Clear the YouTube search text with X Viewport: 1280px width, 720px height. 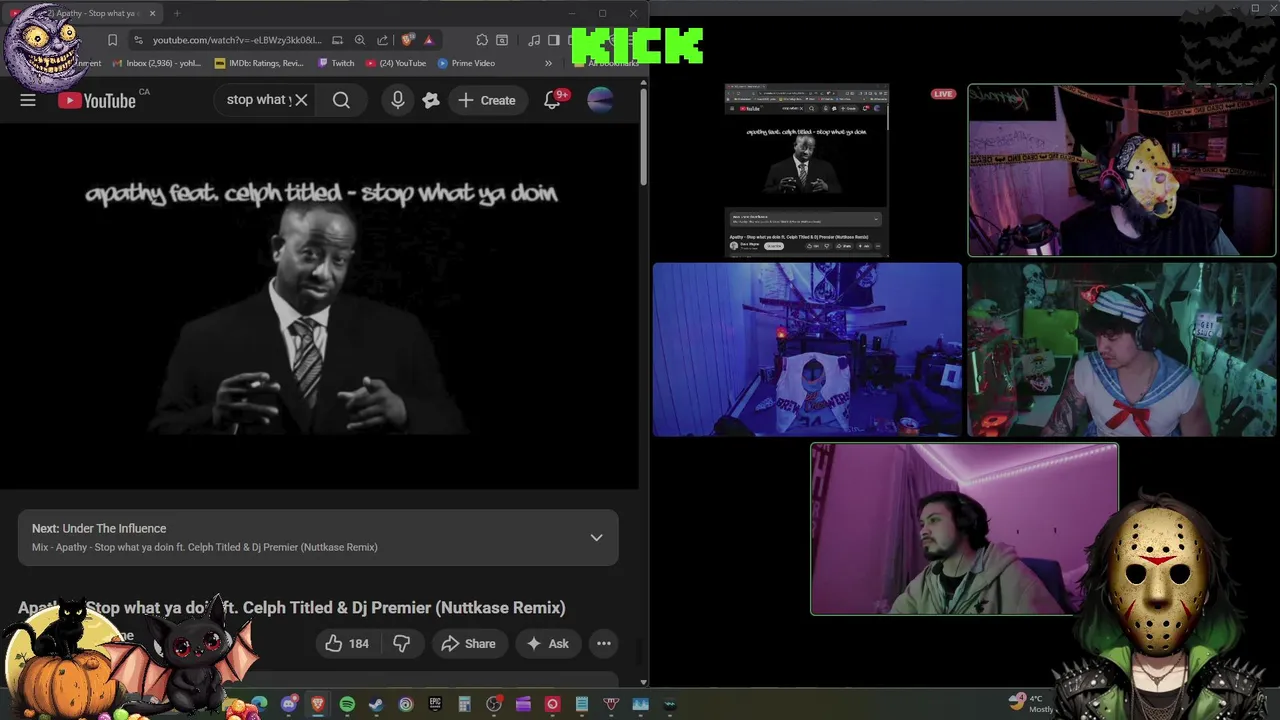click(x=300, y=100)
